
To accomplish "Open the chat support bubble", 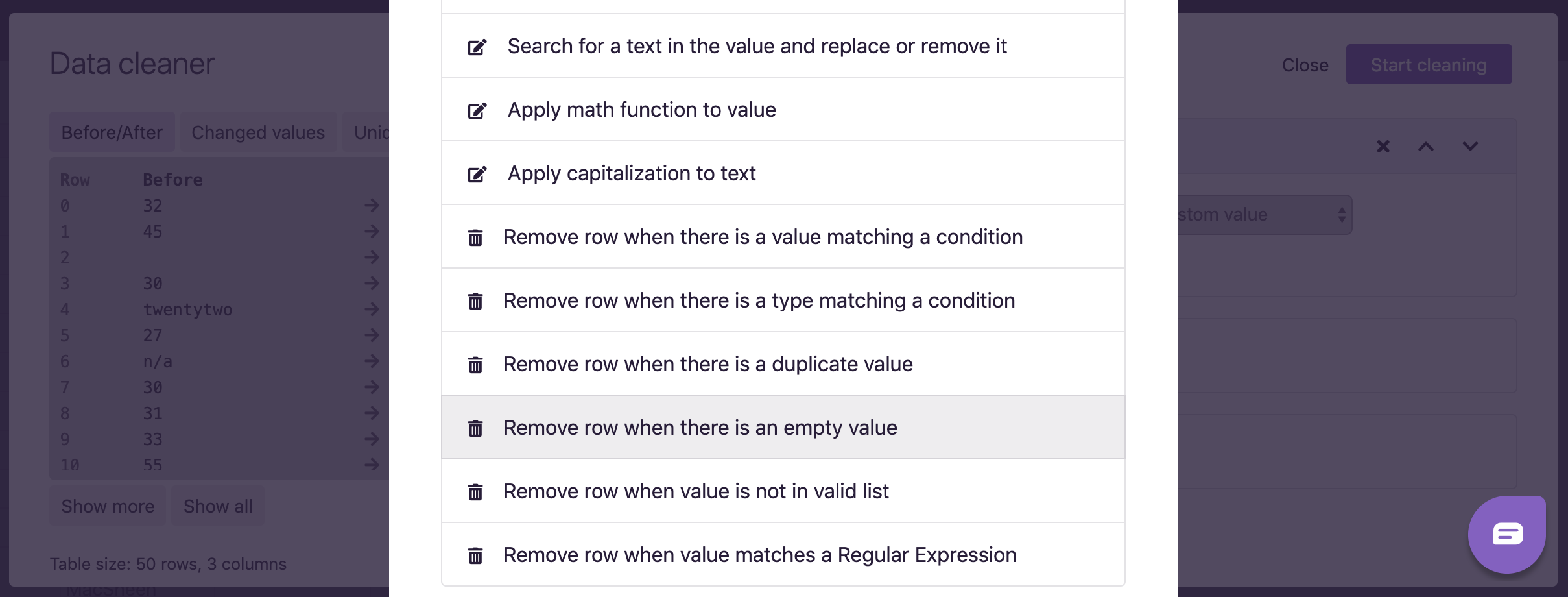I will 1506,534.
